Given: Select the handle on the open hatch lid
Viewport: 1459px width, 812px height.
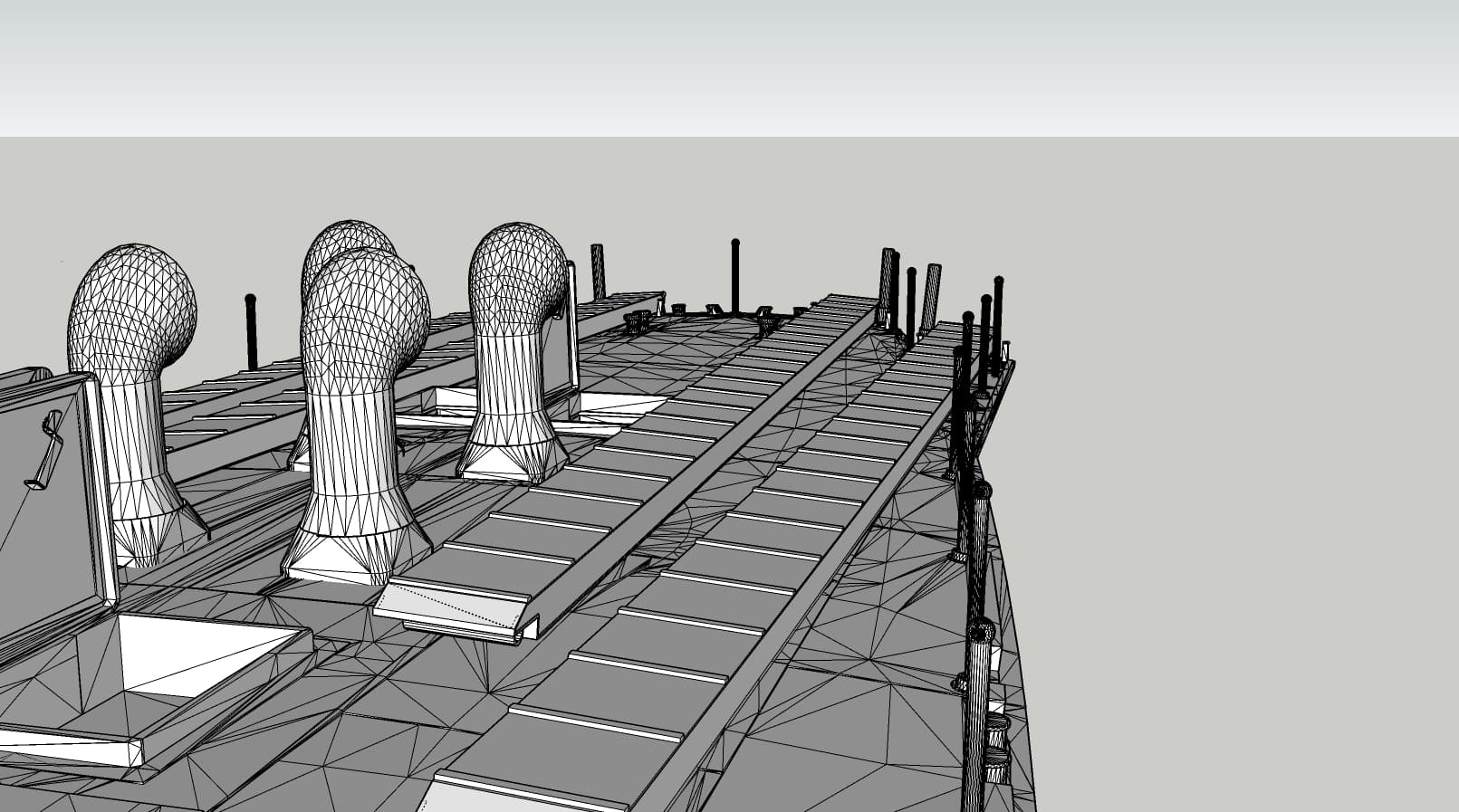Looking at the screenshot, I should coord(45,449).
